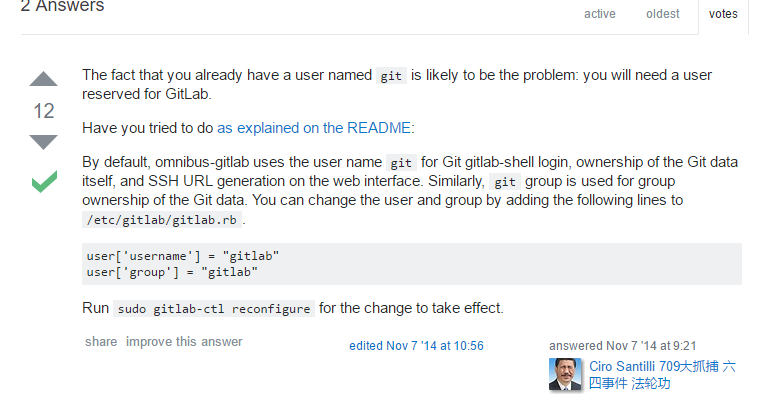Click inside the user['username'] code block
779x396 pixels.
412,264
